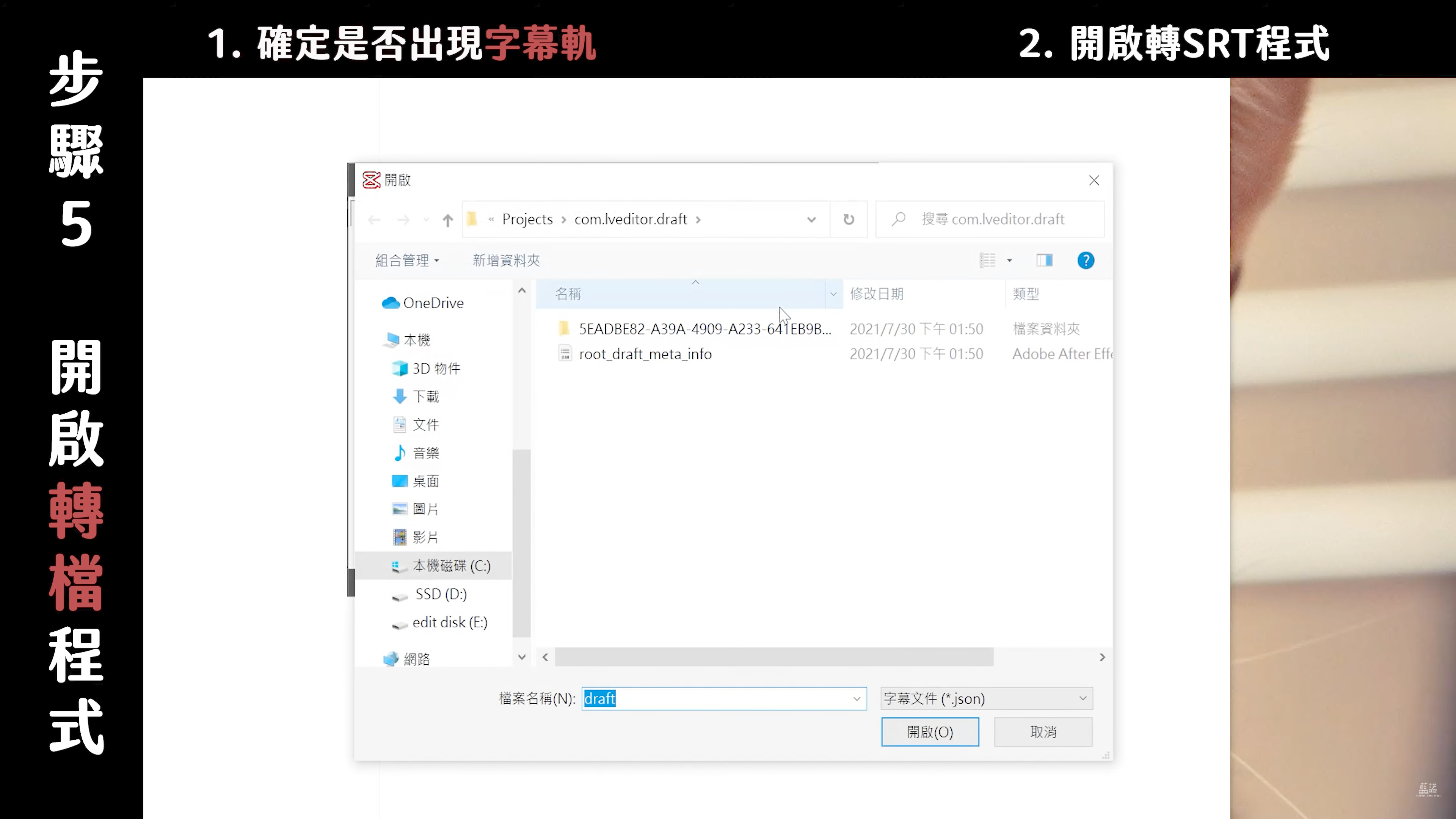Select the root_draft_meta_info file
The width and height of the screenshot is (1456, 819).
tap(645, 355)
